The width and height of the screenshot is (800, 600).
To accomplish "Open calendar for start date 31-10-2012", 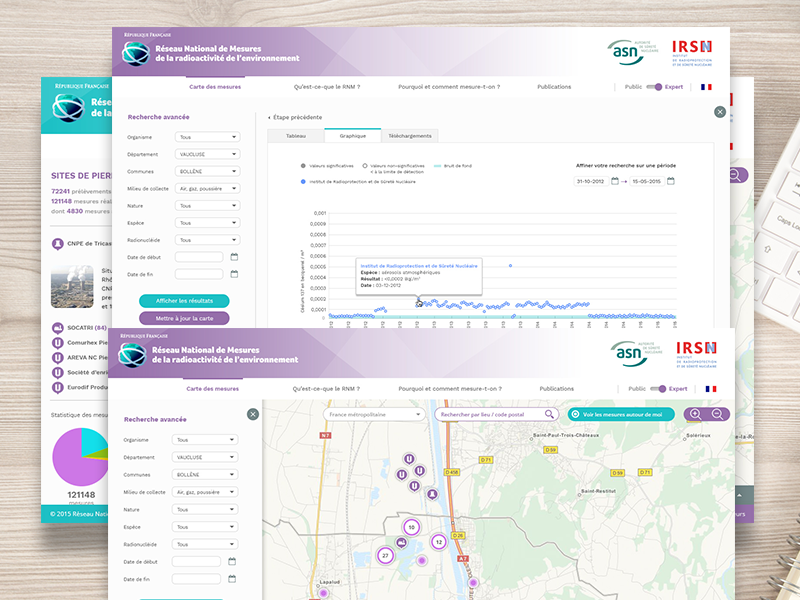I will point(615,181).
